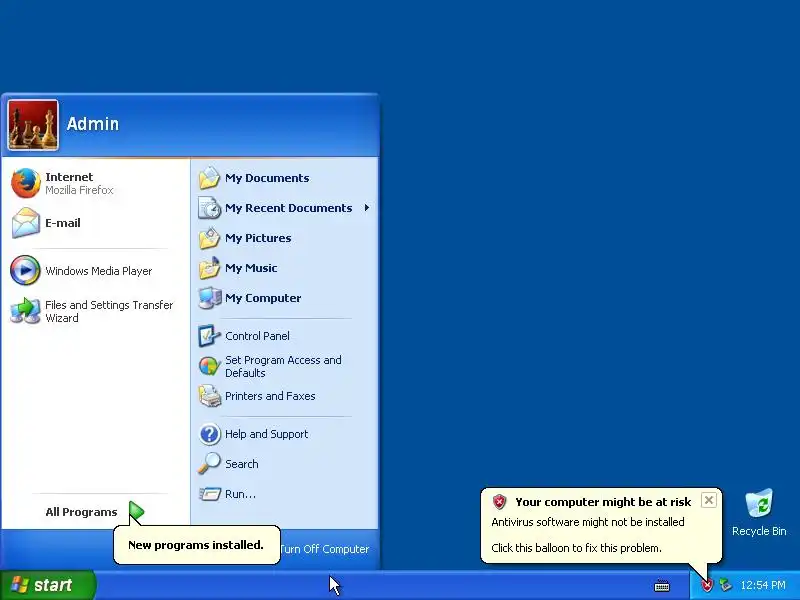Expand All Programs green arrow
The height and width of the screenshot is (600, 800).
point(136,512)
